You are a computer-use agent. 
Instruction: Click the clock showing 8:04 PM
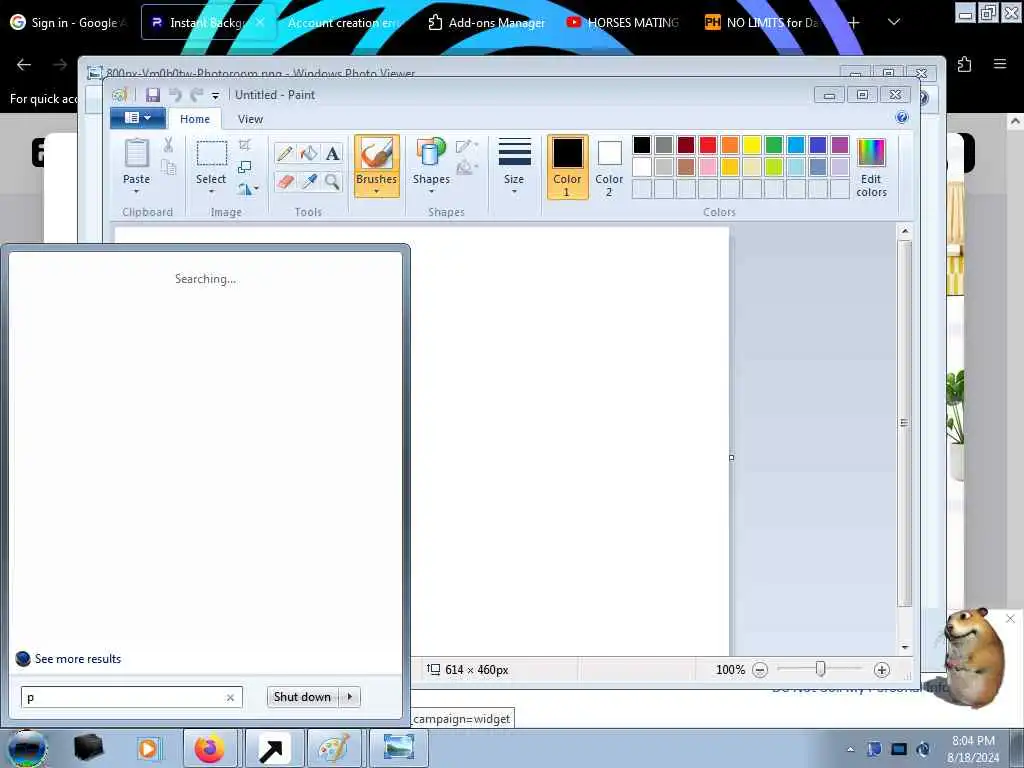[973, 741]
